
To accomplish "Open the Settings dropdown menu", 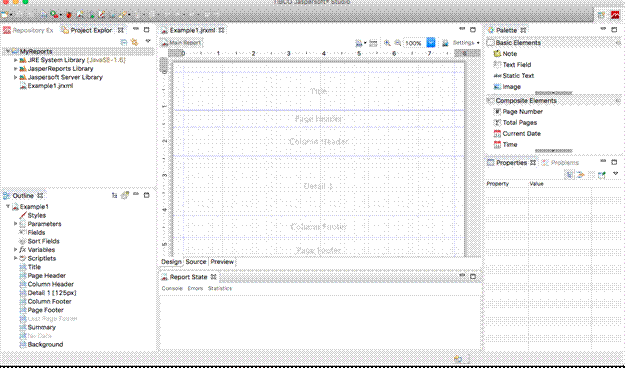I will [x=466, y=43].
